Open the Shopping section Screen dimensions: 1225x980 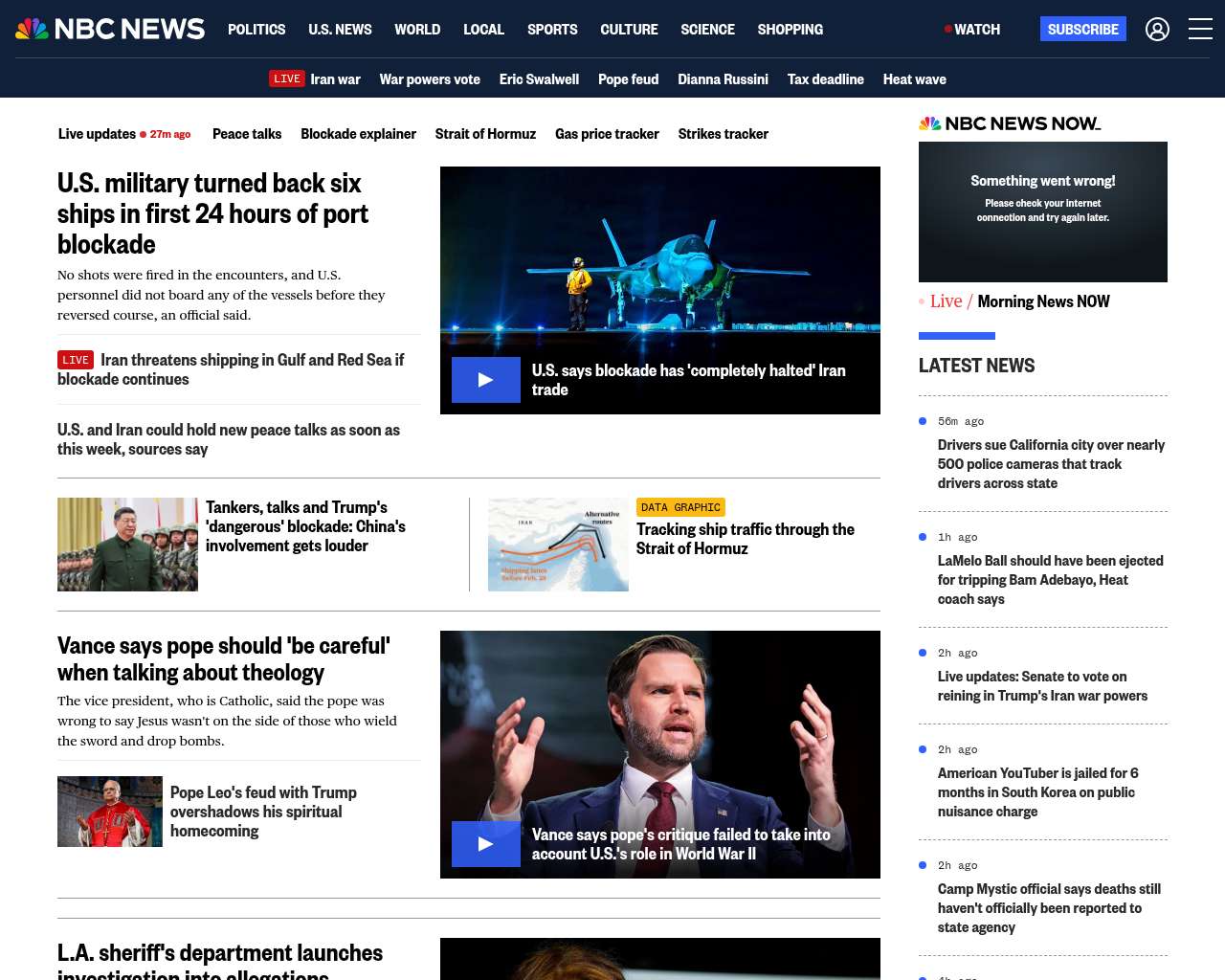[790, 30]
